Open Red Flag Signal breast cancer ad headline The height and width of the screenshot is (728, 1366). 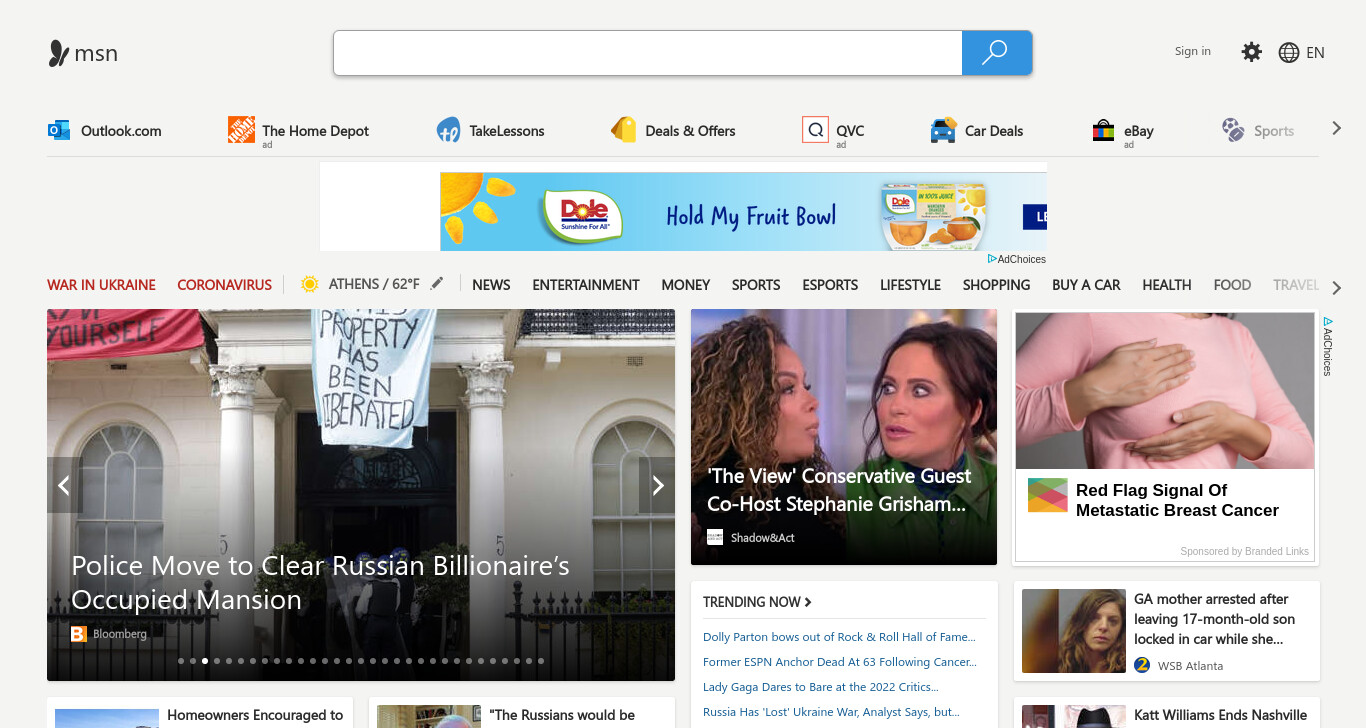pyautogui.click(x=1177, y=500)
